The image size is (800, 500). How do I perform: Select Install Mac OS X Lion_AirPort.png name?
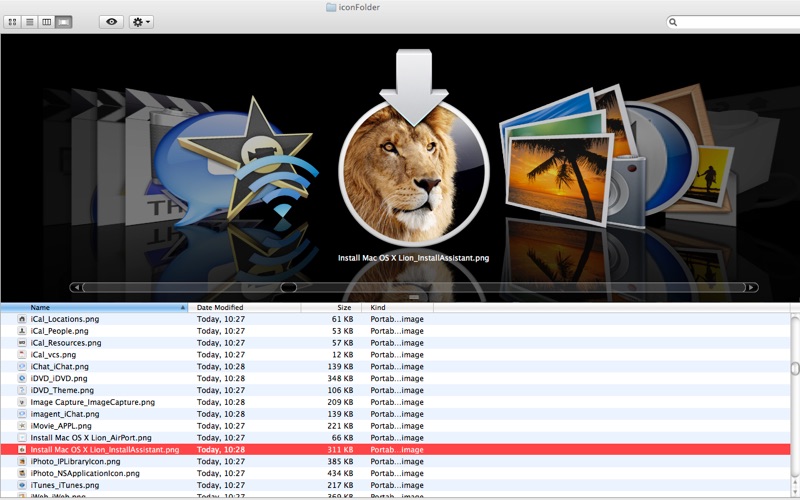coord(91,438)
